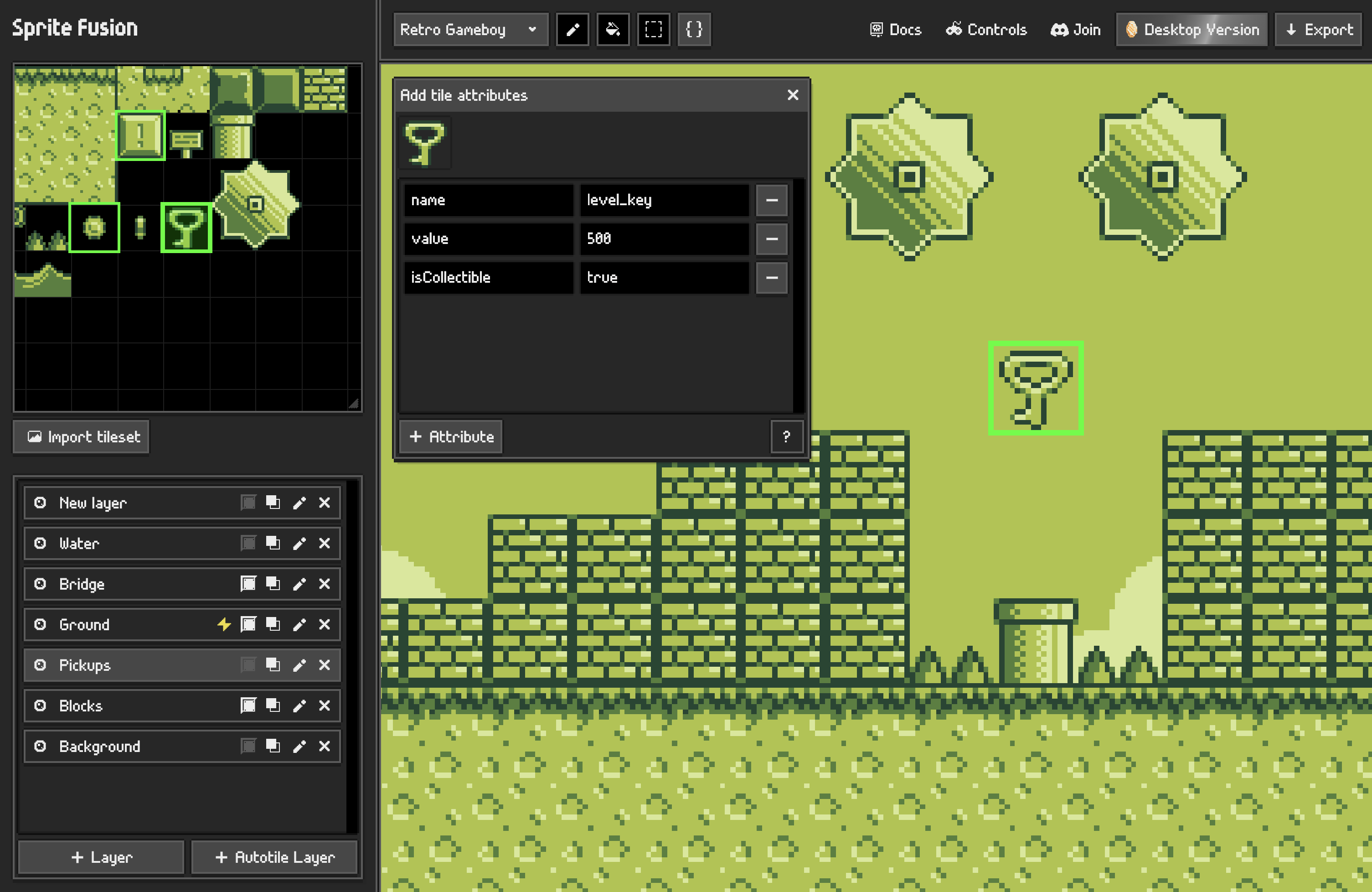1372x892 pixels.
Task: Join the Discord community
Action: [x=1075, y=29]
